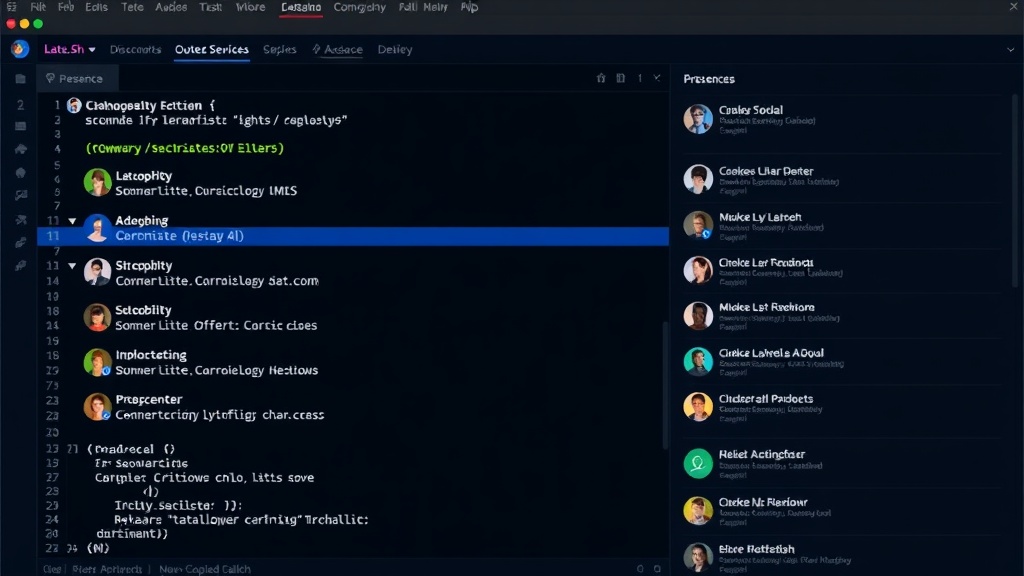1024x576 pixels.
Task: Click the third left sidebar panel icon
Action: pos(20,126)
